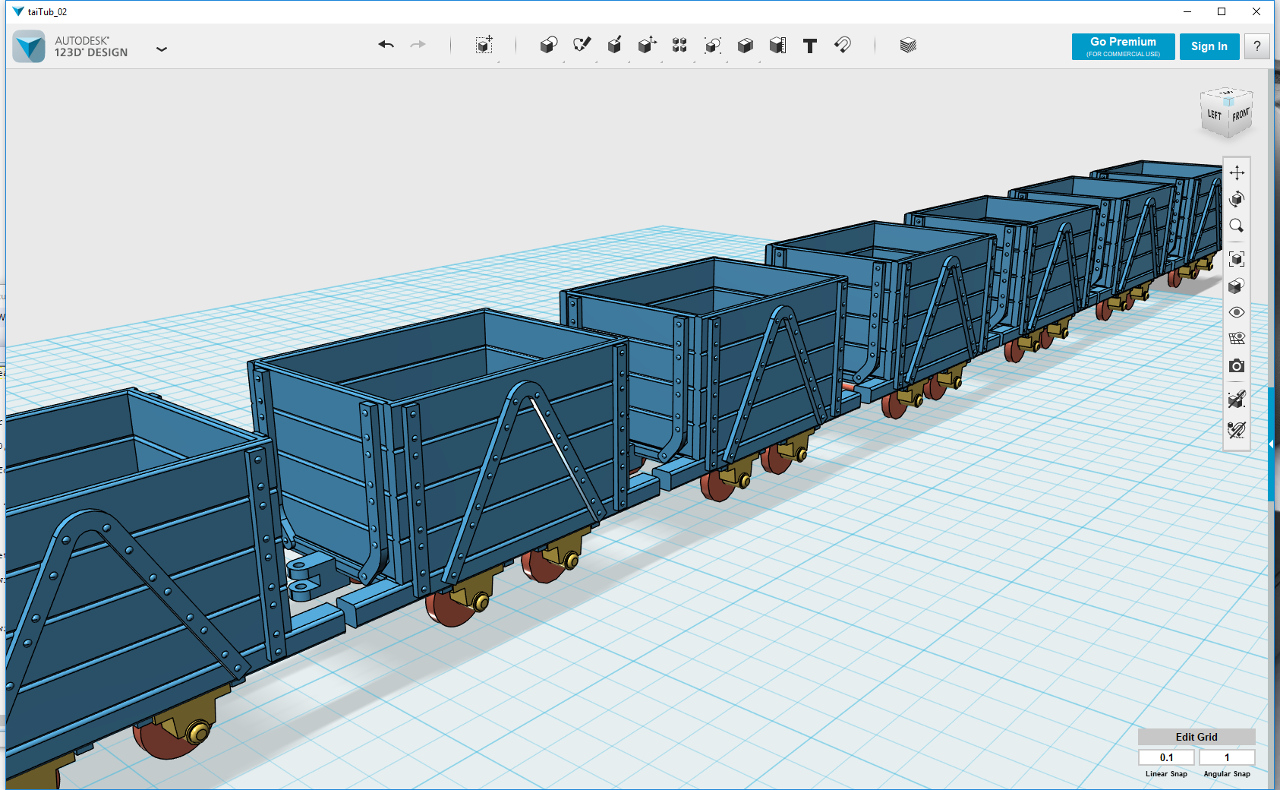Open the Modify tool menu
The height and width of the screenshot is (790, 1280).
click(x=647, y=45)
